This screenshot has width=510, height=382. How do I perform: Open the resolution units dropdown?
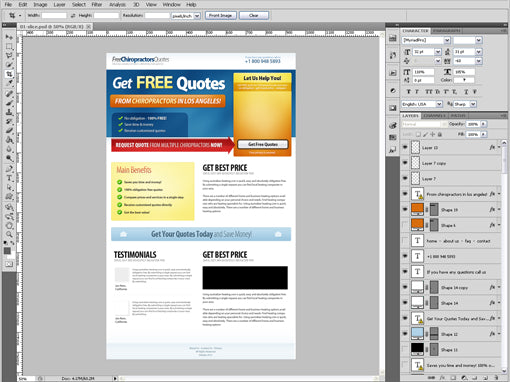click(197, 16)
